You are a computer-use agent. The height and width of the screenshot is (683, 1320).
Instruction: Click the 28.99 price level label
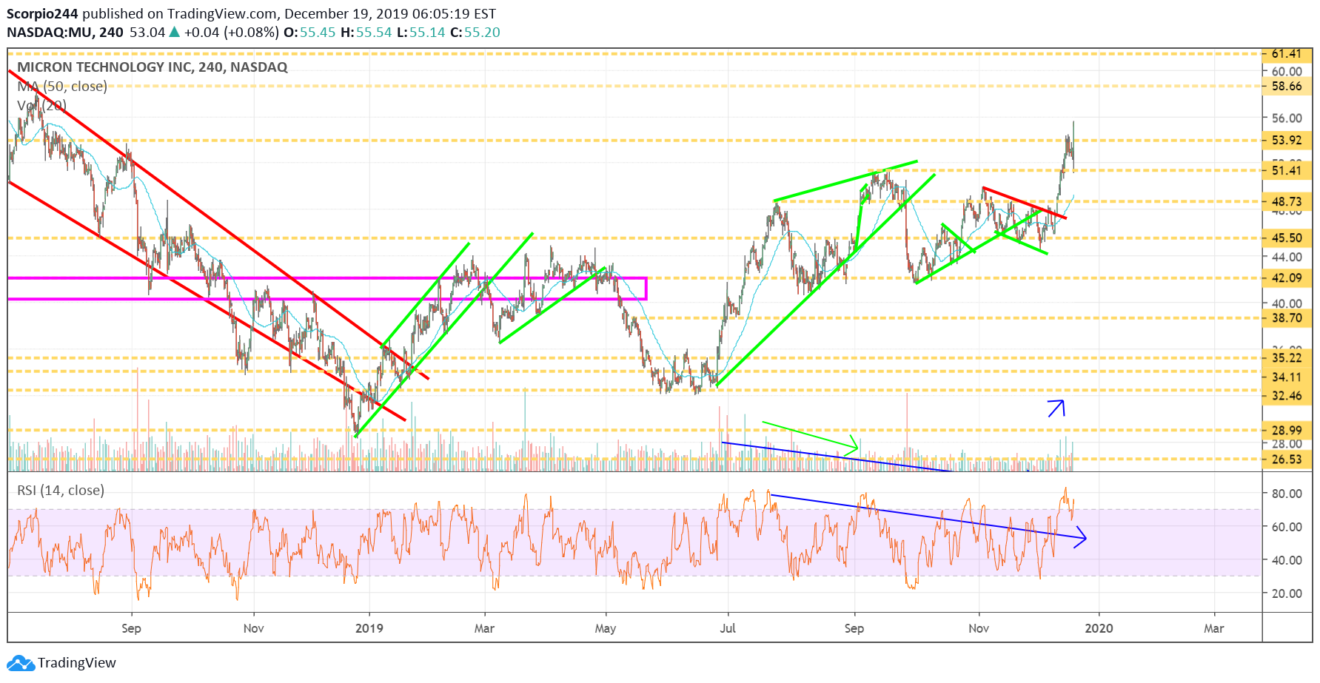(1285, 429)
